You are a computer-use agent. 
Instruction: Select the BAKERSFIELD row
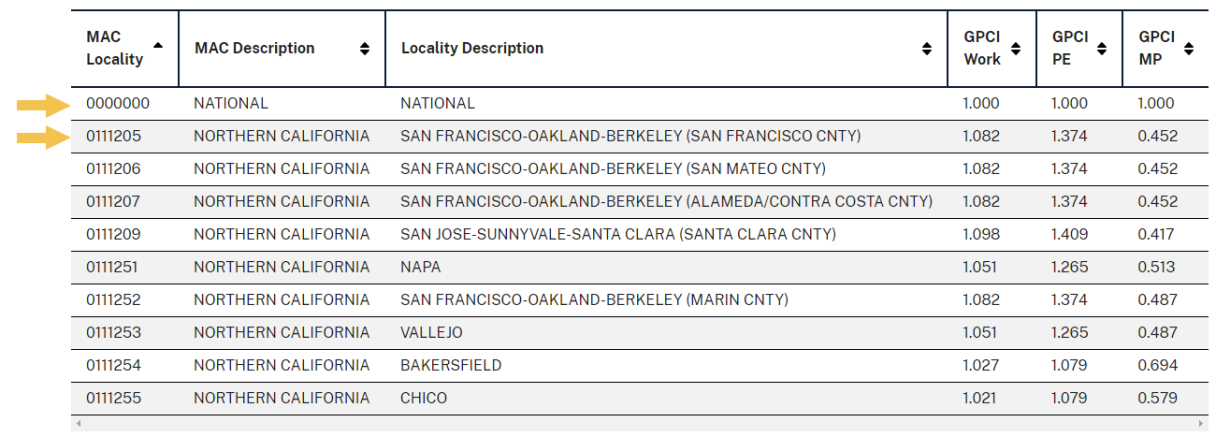(x=640, y=366)
